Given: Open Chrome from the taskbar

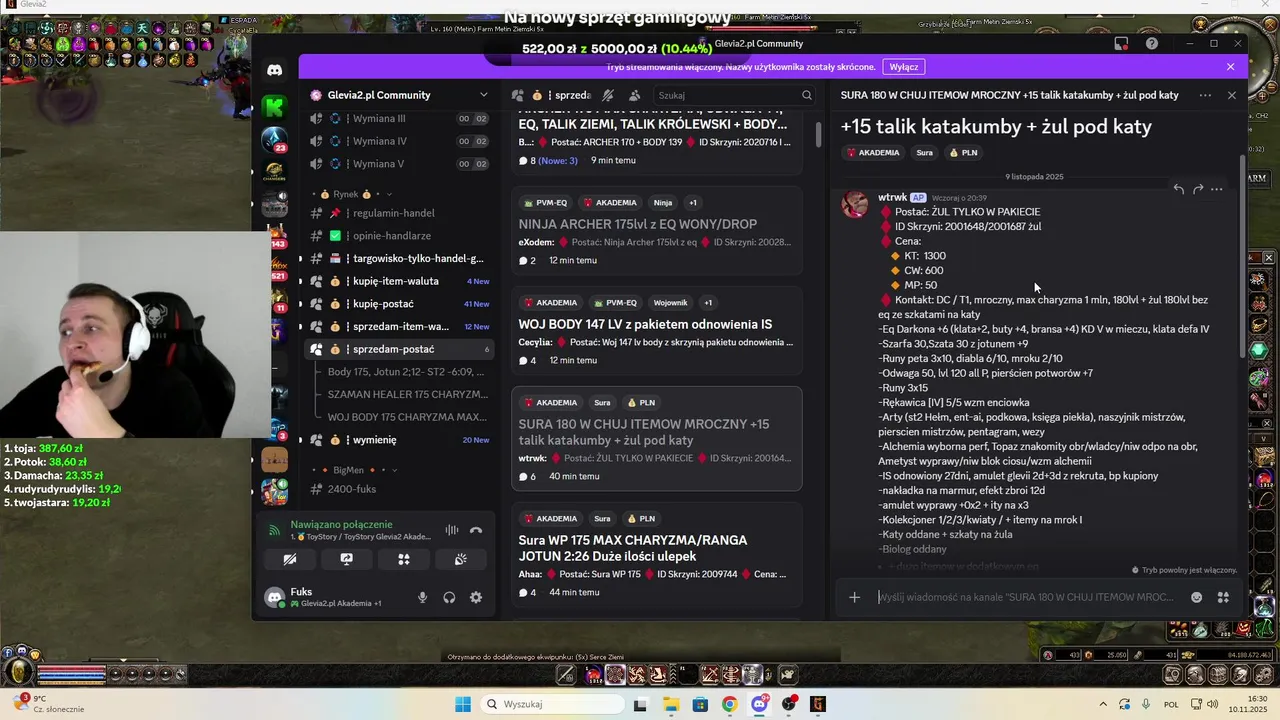Looking at the screenshot, I should (x=729, y=704).
